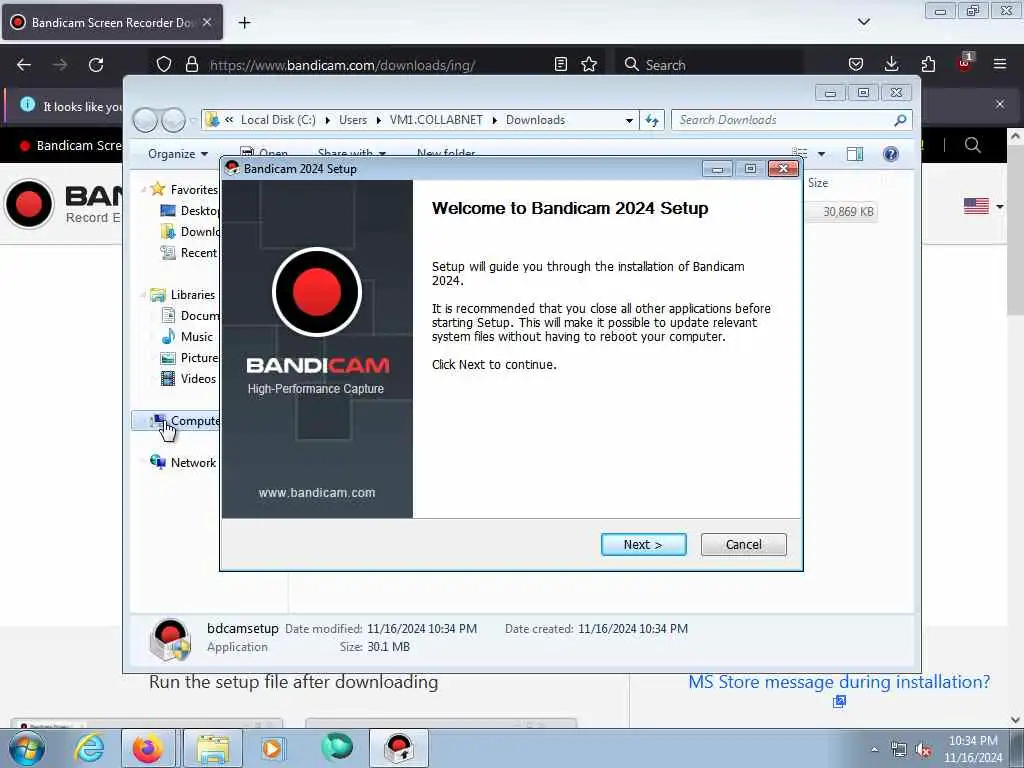This screenshot has width=1024, height=768.
Task: Open Explorer help icon
Action: [x=891, y=154]
